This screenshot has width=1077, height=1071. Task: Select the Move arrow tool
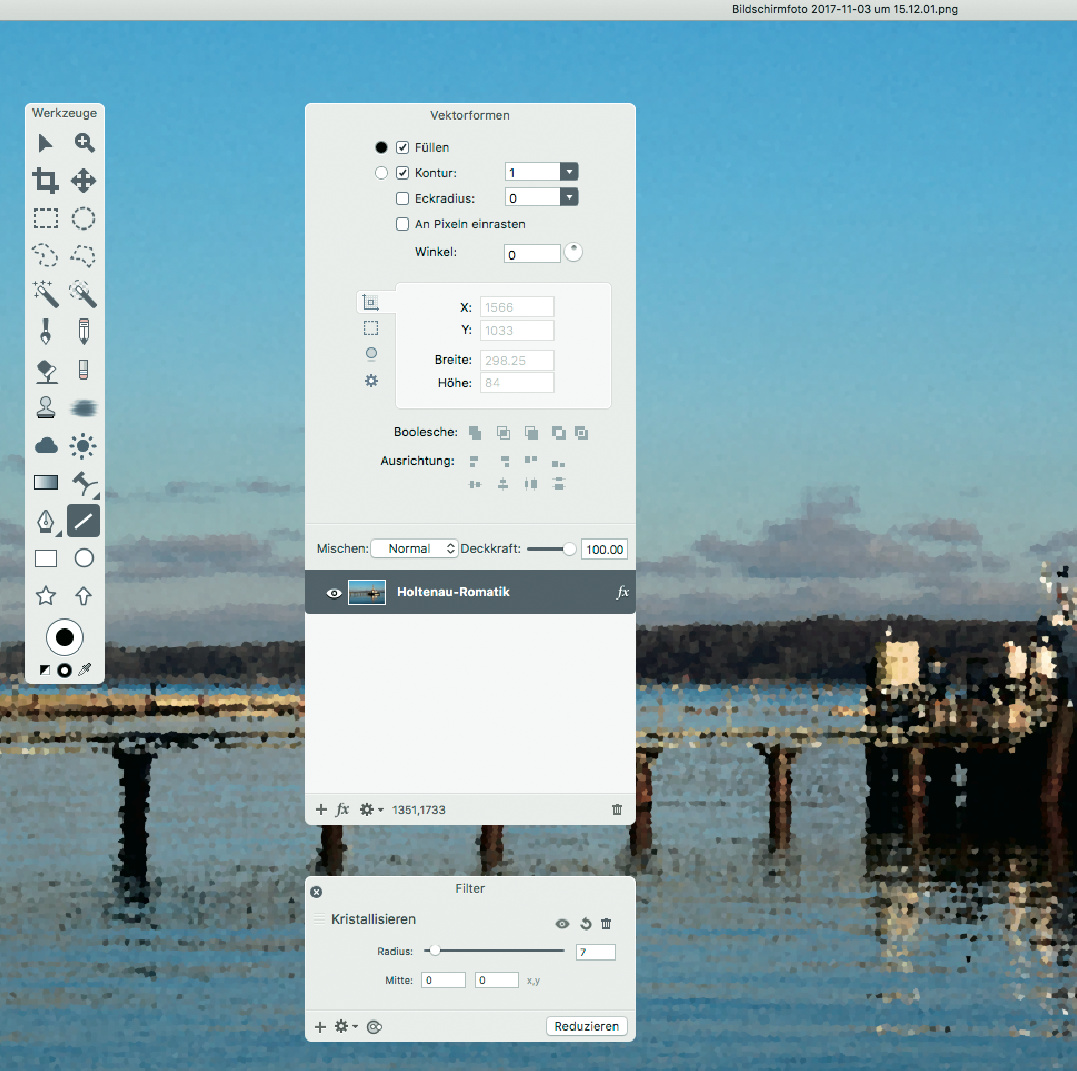[x=45, y=143]
